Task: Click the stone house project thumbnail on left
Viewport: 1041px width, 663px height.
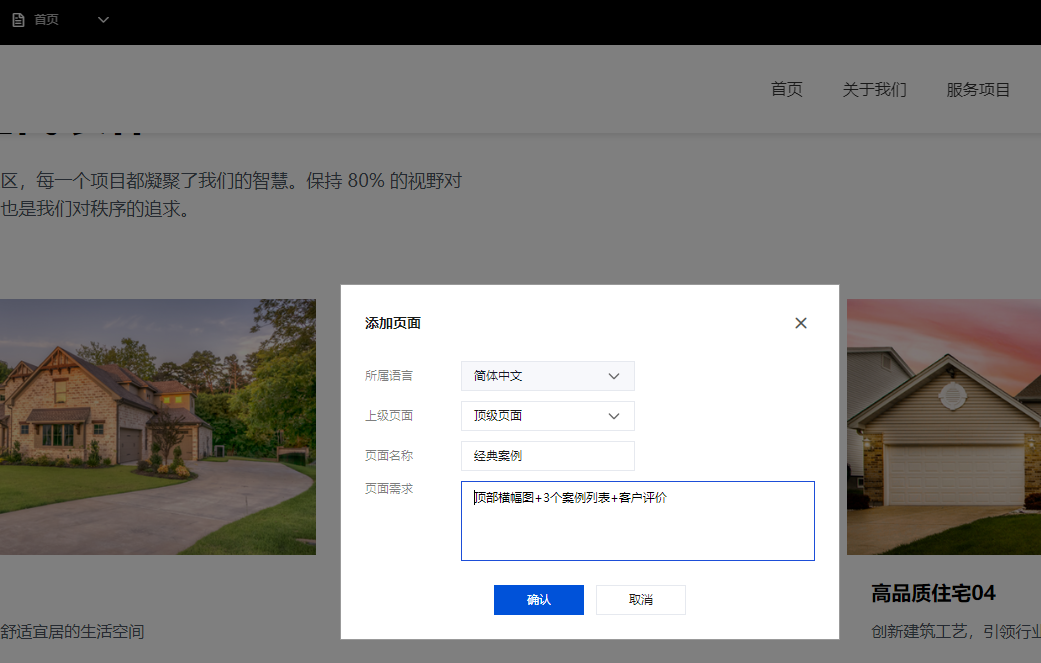Action: 157,426
